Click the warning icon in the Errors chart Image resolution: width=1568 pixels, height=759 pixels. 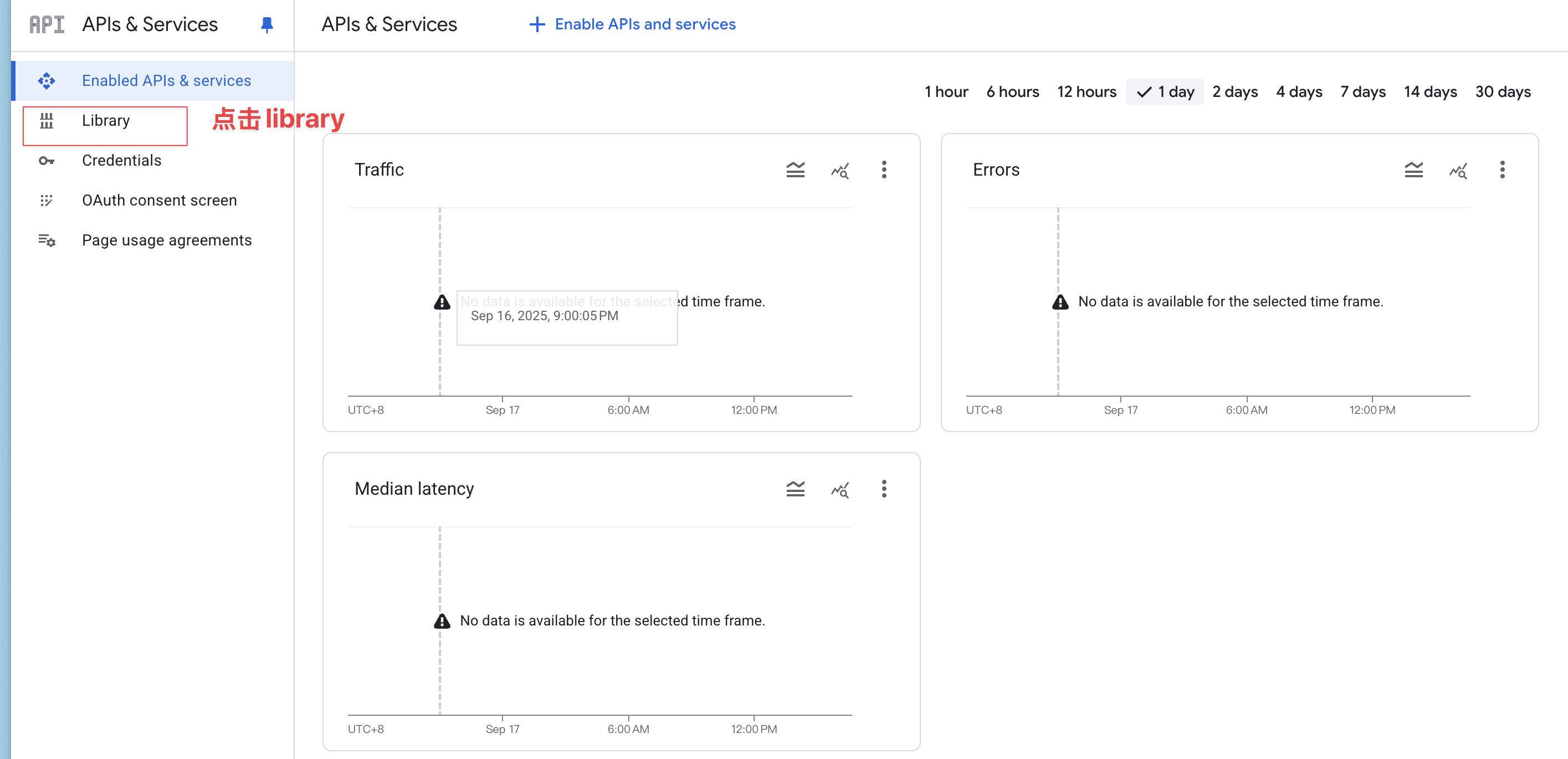[1060, 302]
